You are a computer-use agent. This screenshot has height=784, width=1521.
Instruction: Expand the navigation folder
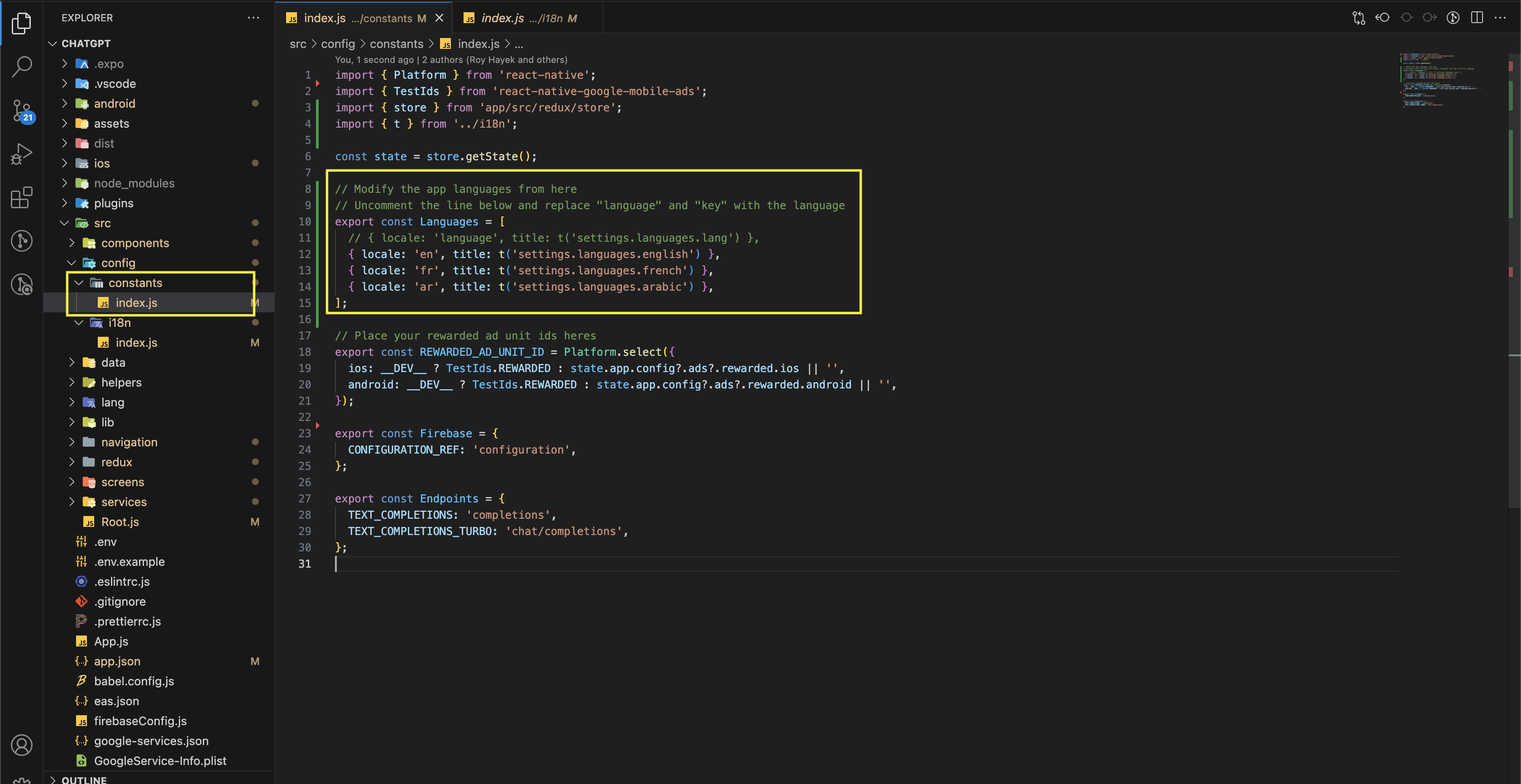[159, 442]
